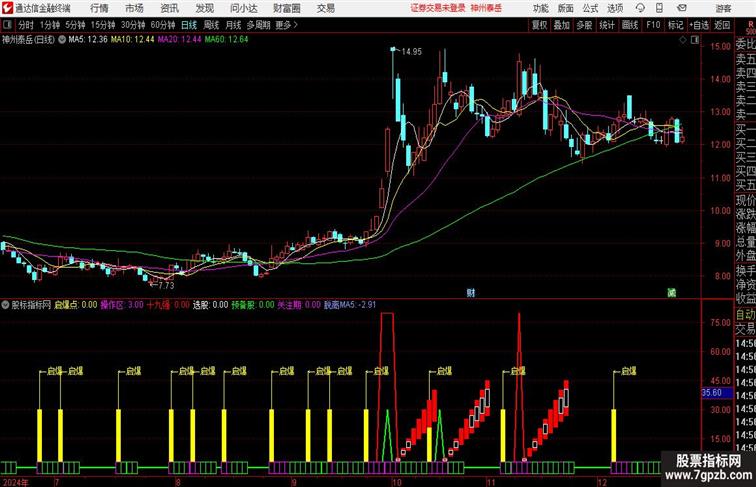Switch to 1分钟 period tab
The image size is (756, 487).
click(x=50, y=25)
